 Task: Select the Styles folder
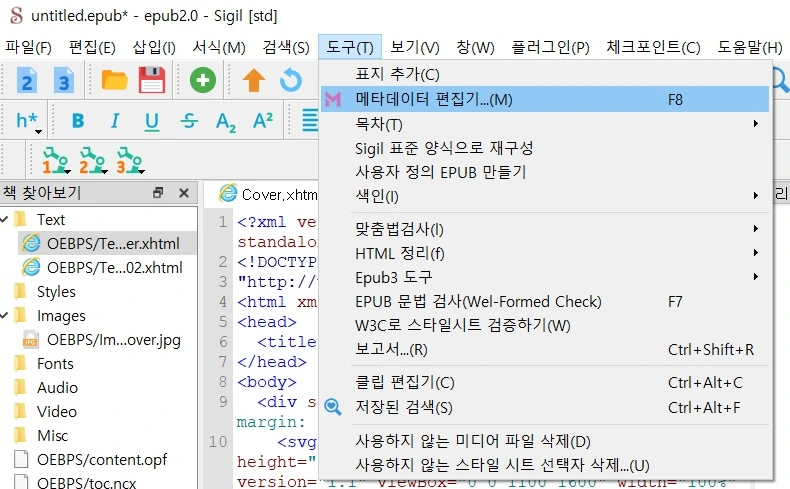point(45,292)
